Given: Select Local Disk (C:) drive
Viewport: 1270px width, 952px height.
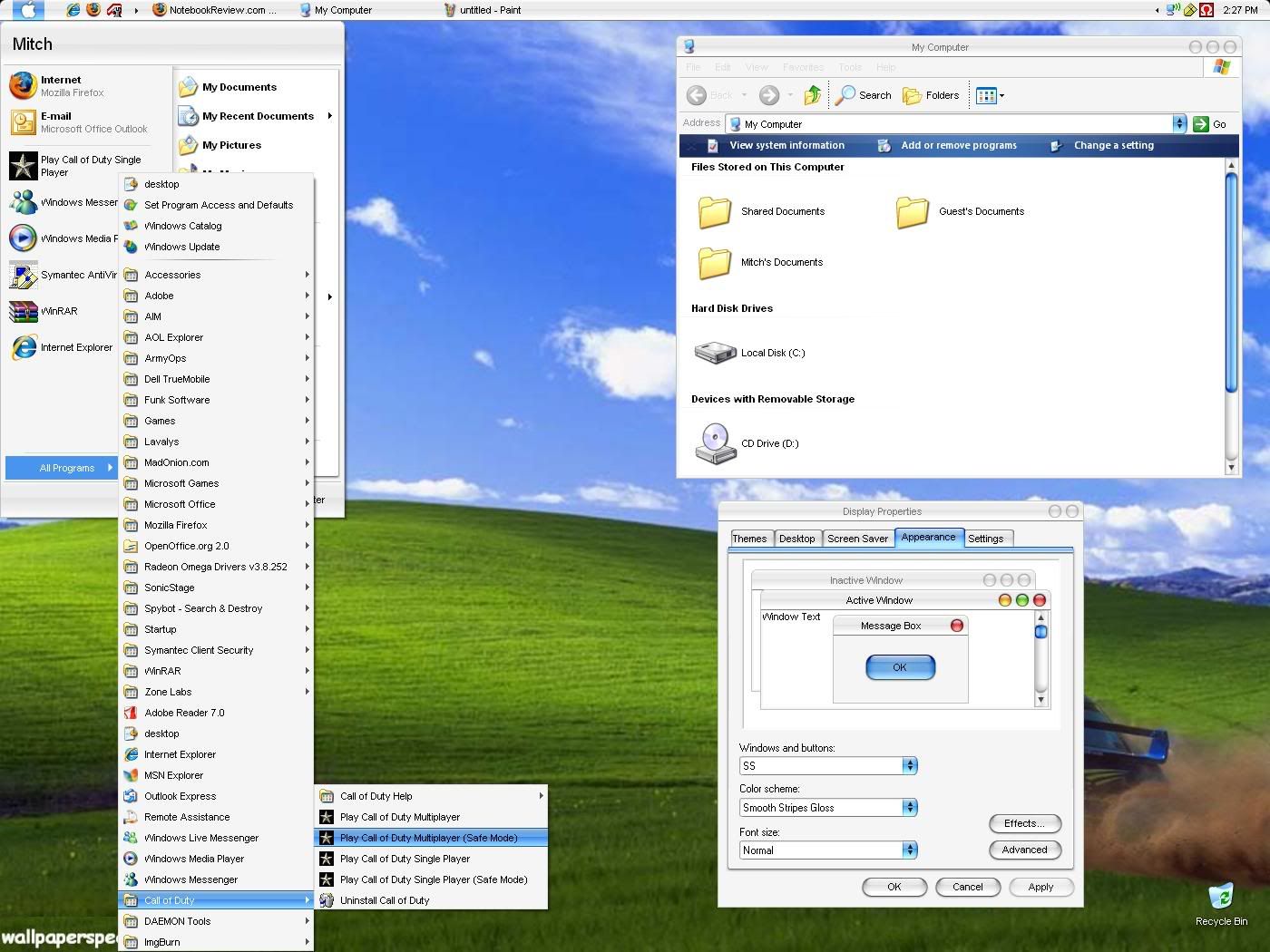Looking at the screenshot, I should (x=750, y=353).
